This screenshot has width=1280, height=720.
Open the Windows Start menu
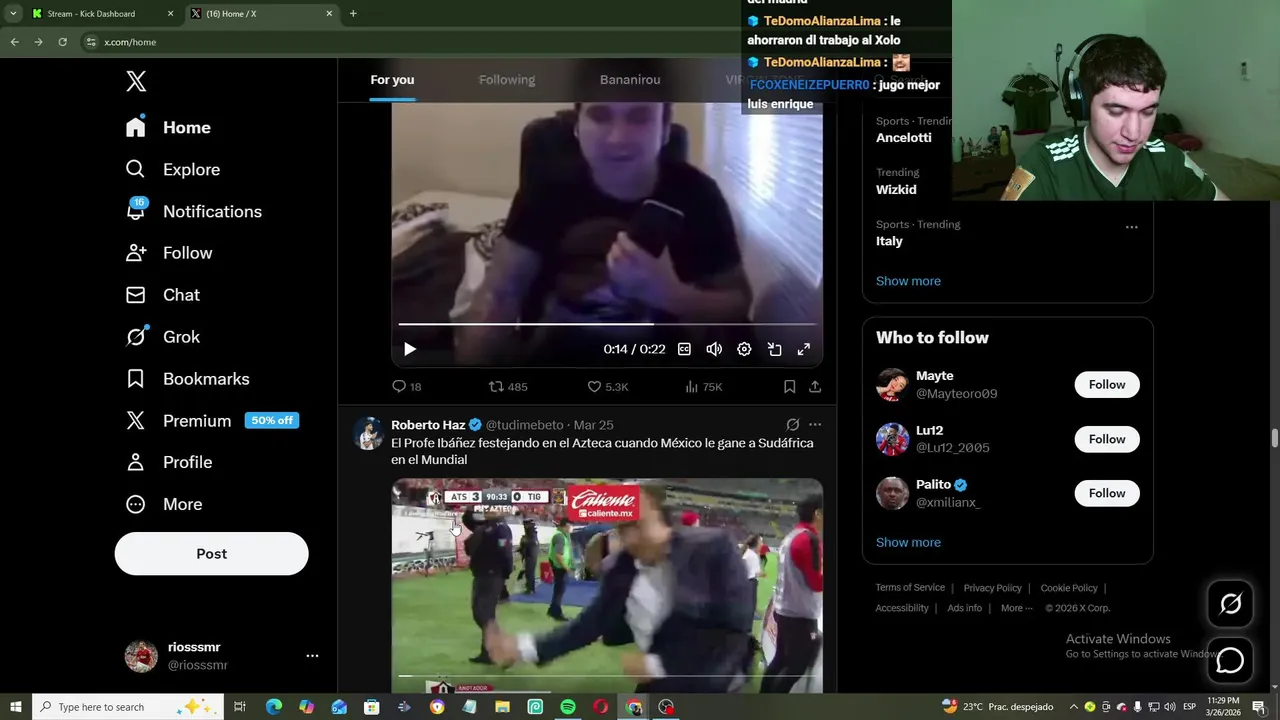coord(14,707)
